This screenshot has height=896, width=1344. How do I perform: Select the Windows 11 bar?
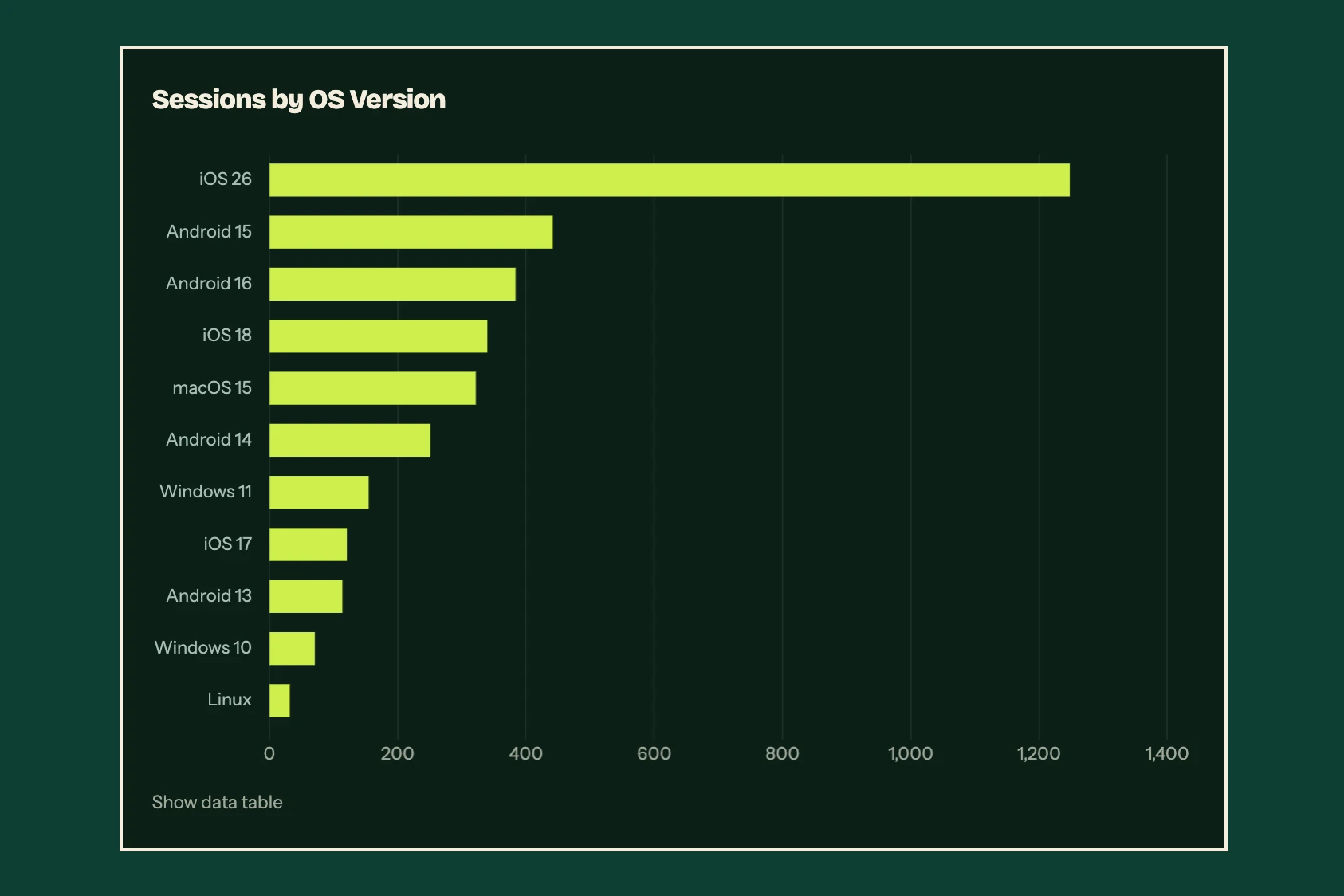319,492
